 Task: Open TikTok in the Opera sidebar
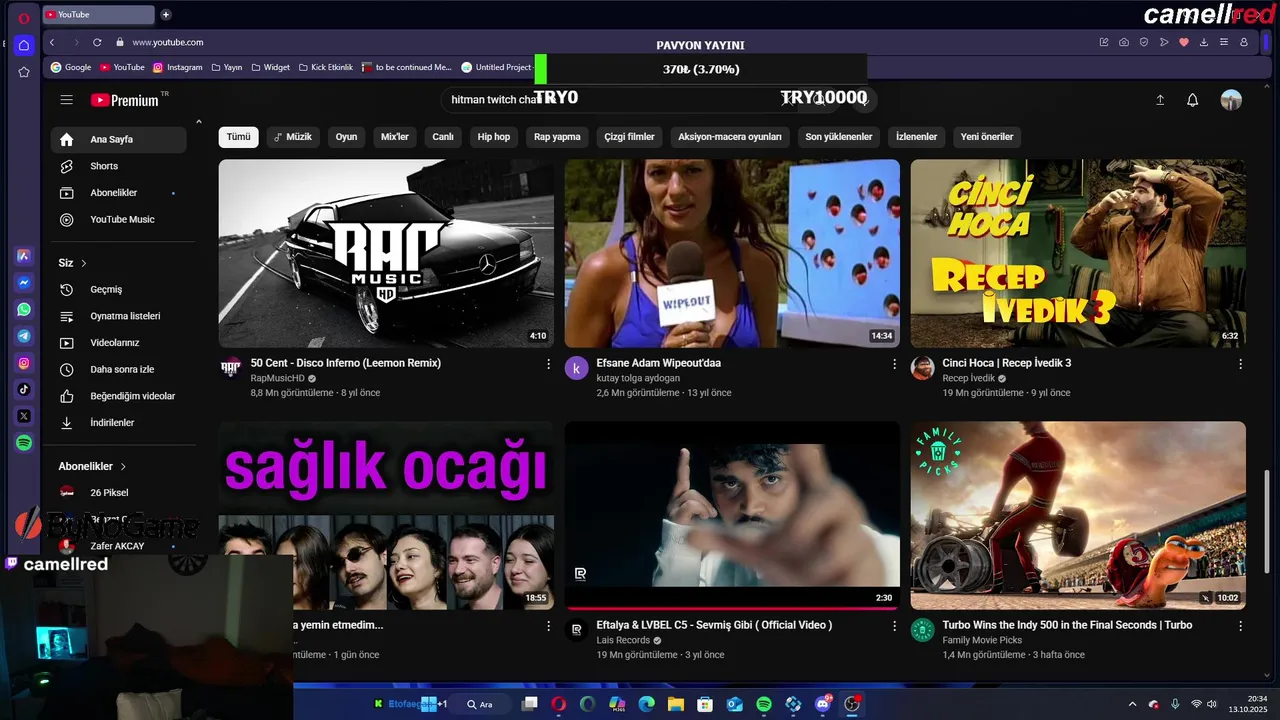pyautogui.click(x=24, y=389)
